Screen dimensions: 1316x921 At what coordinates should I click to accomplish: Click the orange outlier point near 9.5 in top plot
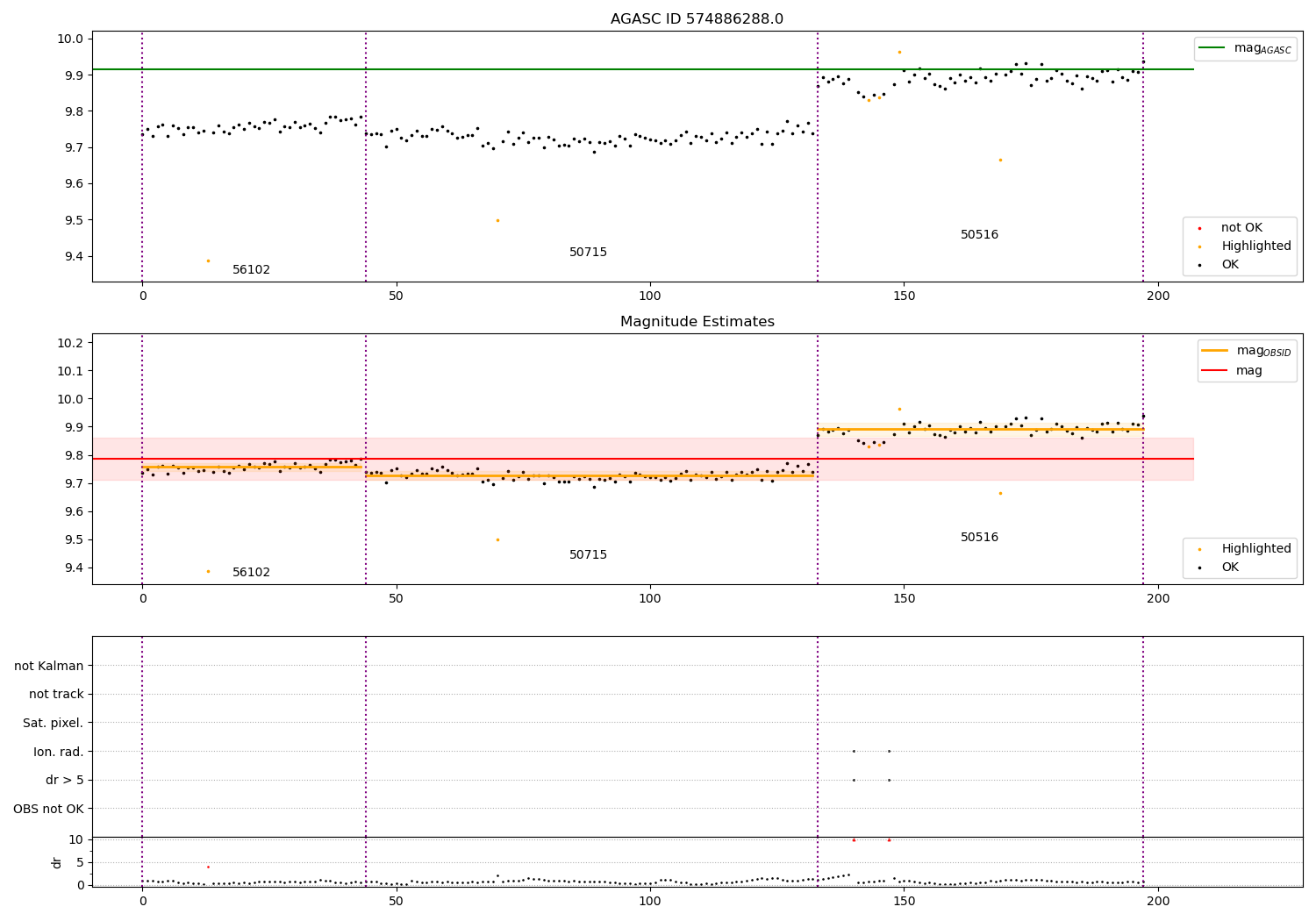(497, 220)
